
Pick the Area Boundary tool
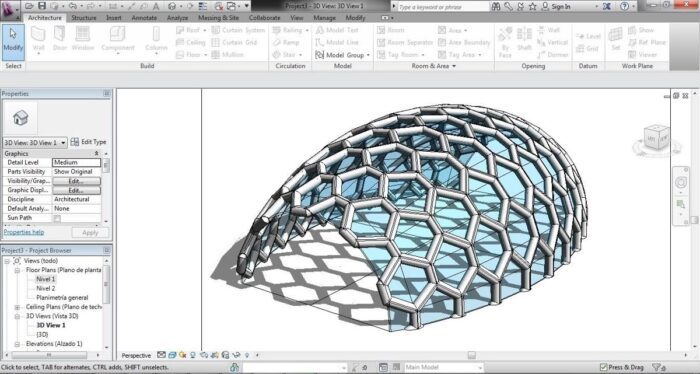[x=464, y=42]
